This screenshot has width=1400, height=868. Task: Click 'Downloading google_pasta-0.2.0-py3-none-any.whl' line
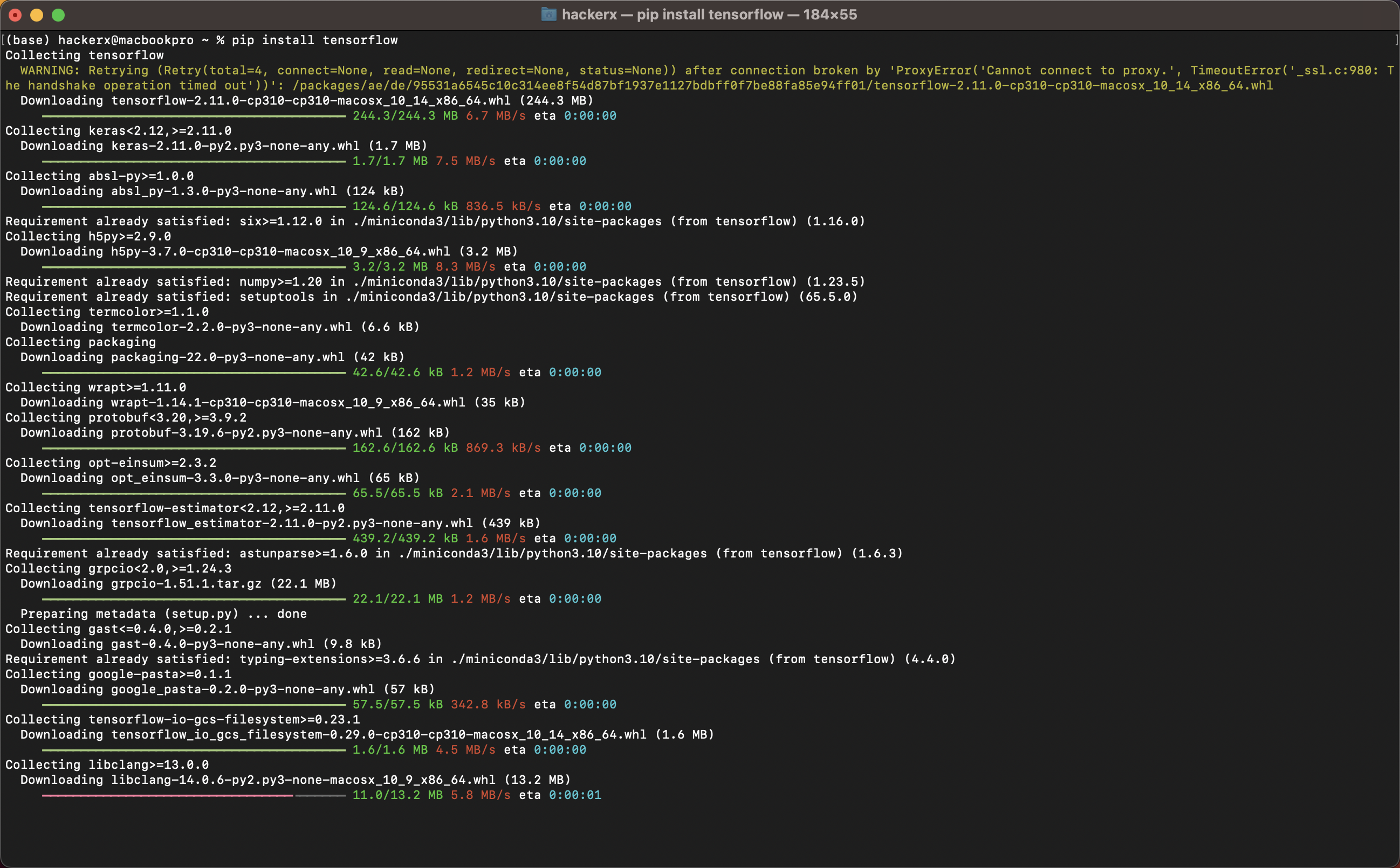point(228,690)
